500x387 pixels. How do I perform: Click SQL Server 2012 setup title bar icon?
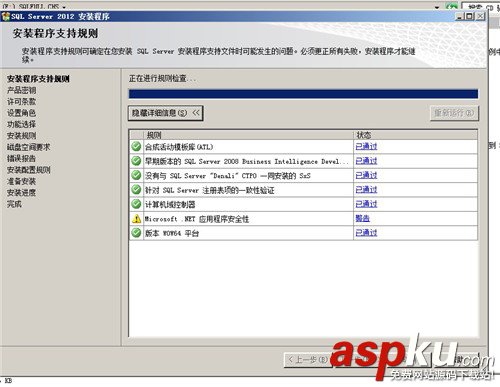click(x=6, y=16)
